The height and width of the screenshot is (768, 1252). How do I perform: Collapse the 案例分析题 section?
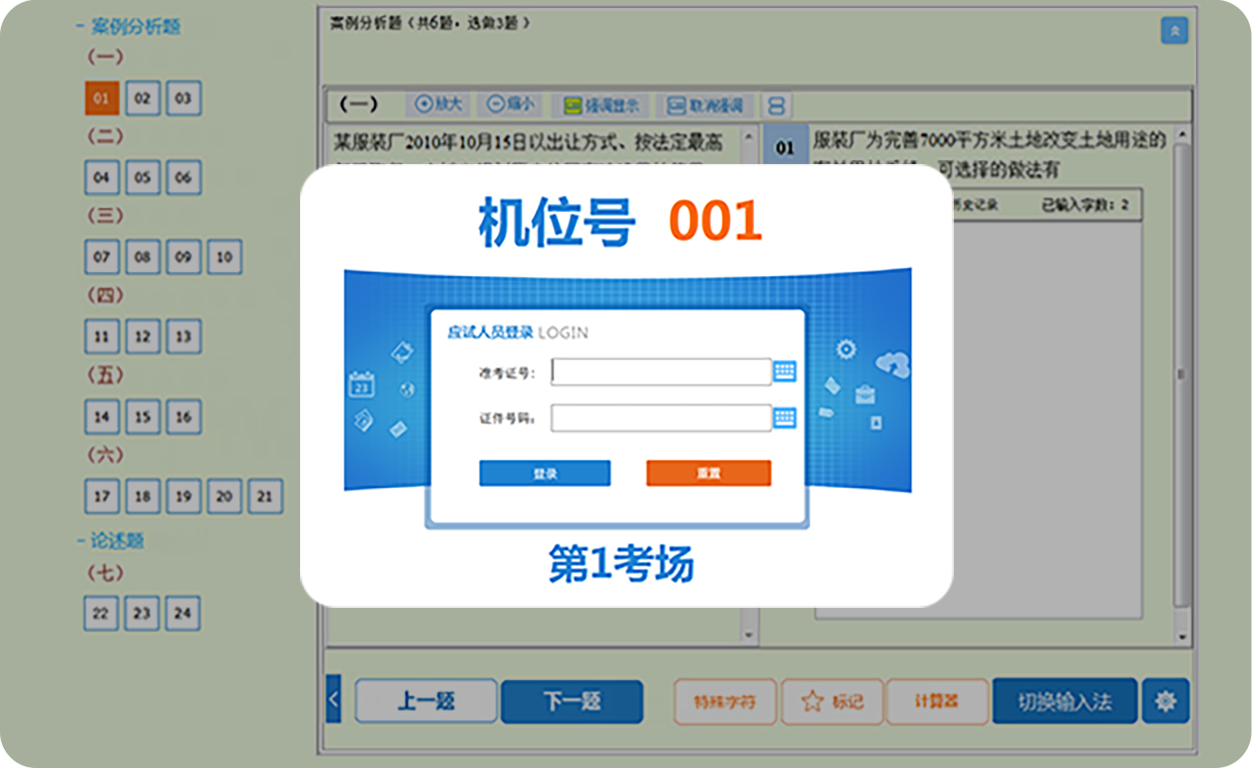pos(81,28)
